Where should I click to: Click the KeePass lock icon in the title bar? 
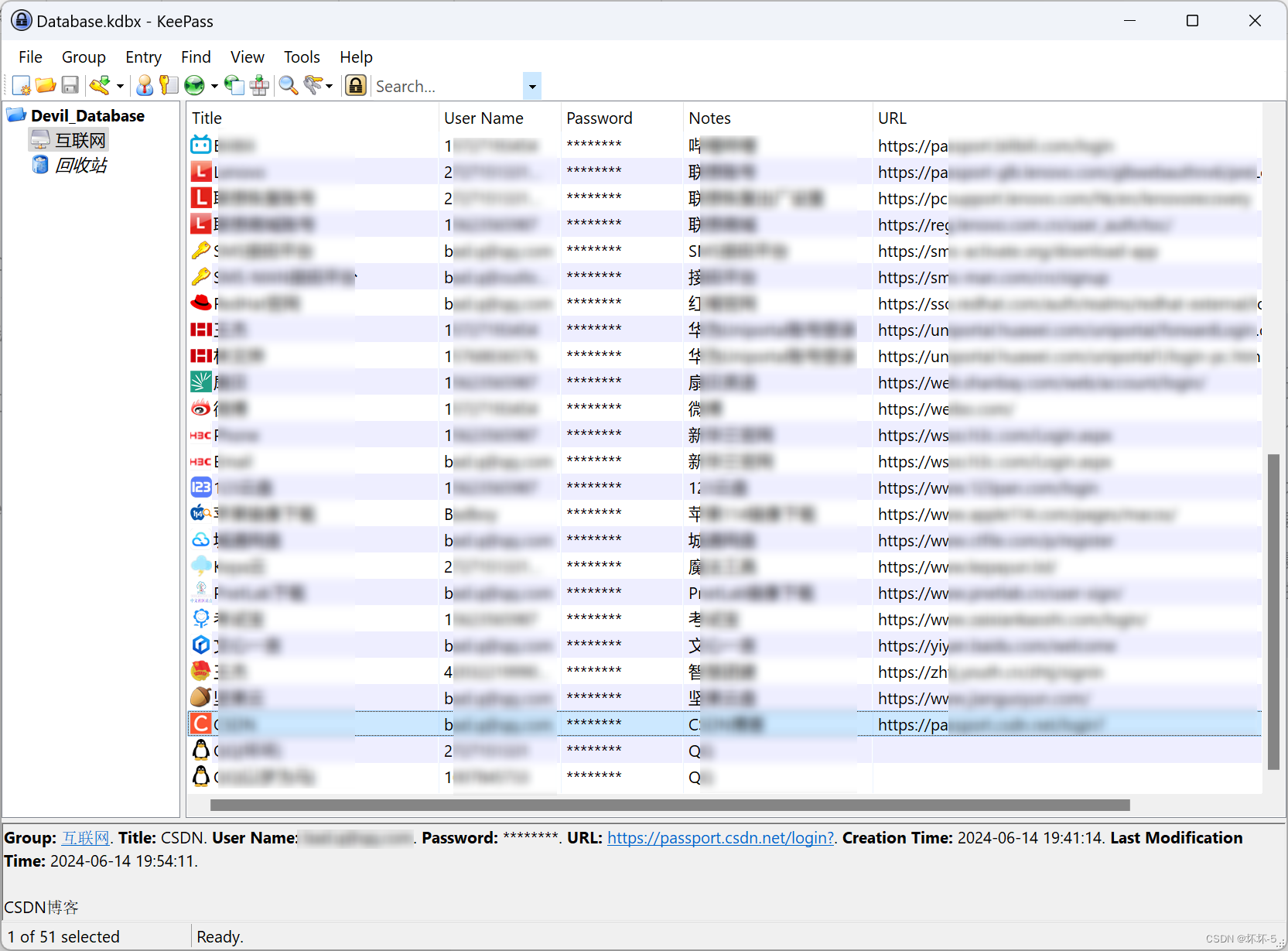pyautogui.click(x=22, y=20)
